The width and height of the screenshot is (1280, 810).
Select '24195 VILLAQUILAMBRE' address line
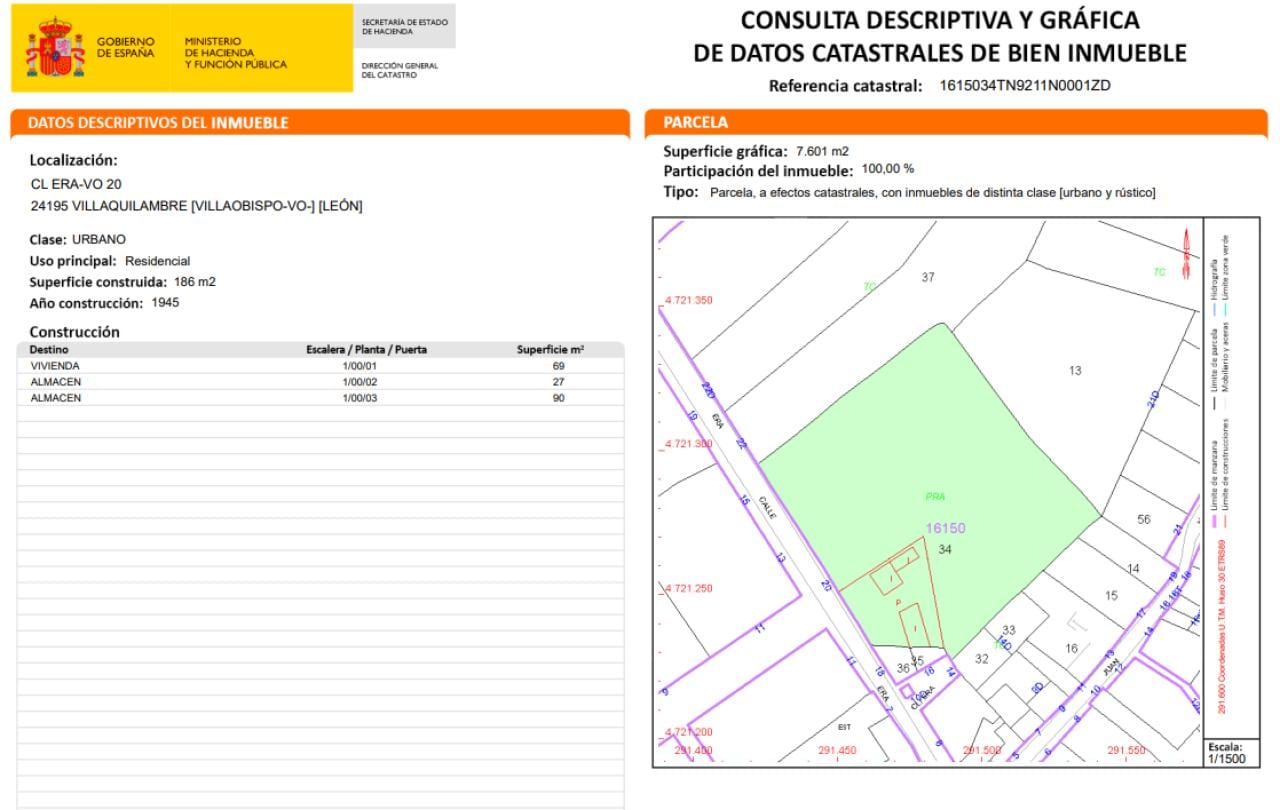tap(197, 206)
